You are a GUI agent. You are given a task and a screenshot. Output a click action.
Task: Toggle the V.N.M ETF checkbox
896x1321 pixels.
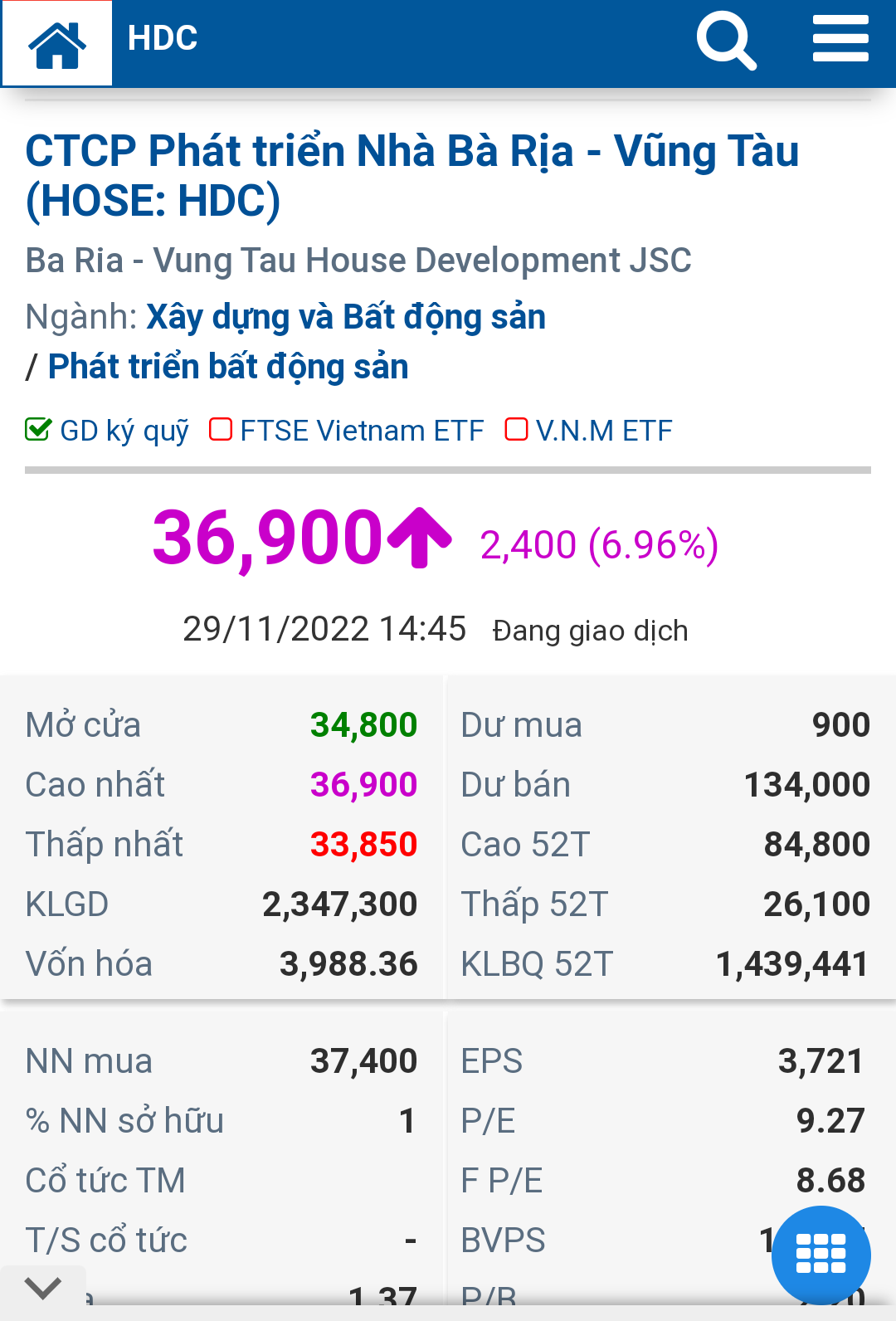pos(516,430)
